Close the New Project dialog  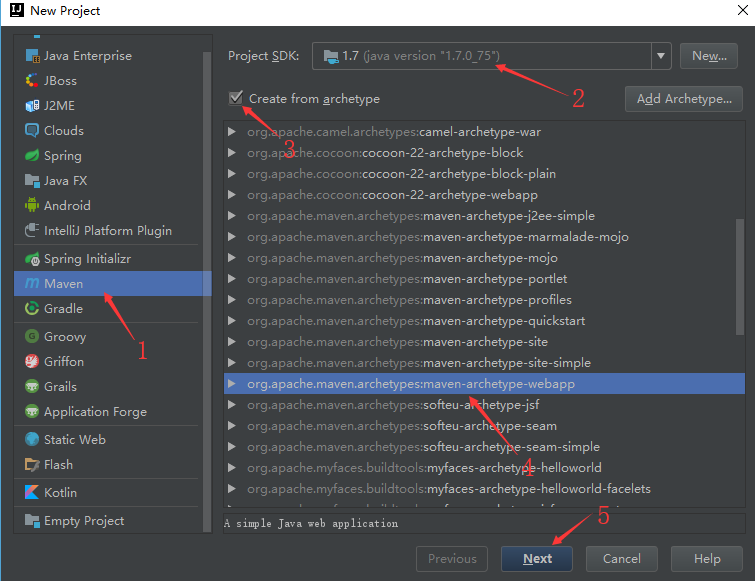coord(742,10)
